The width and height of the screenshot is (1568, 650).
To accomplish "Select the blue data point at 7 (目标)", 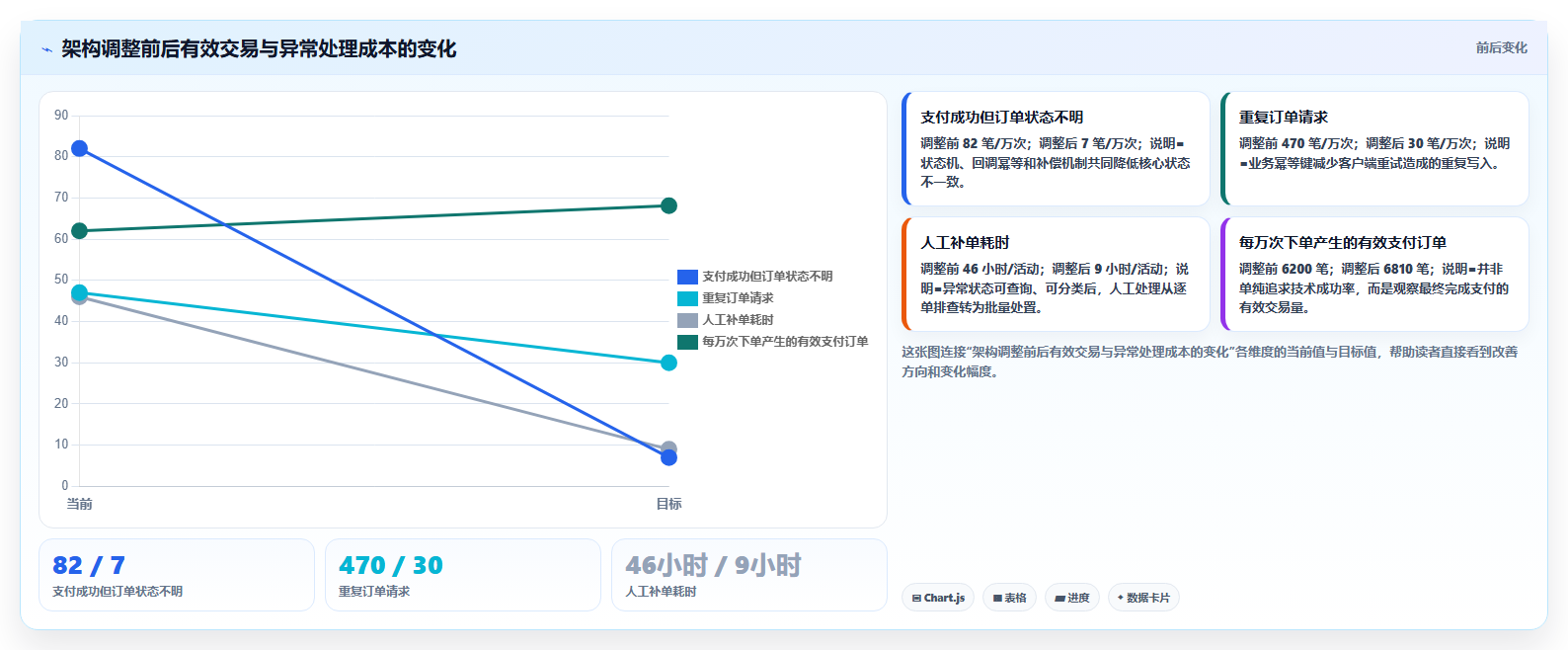I will pos(668,457).
